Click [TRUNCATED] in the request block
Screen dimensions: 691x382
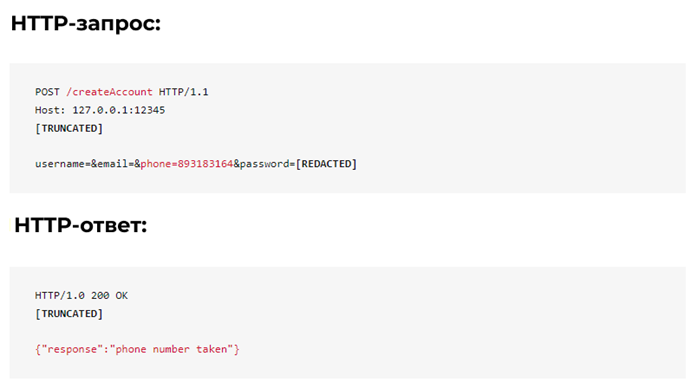point(69,128)
